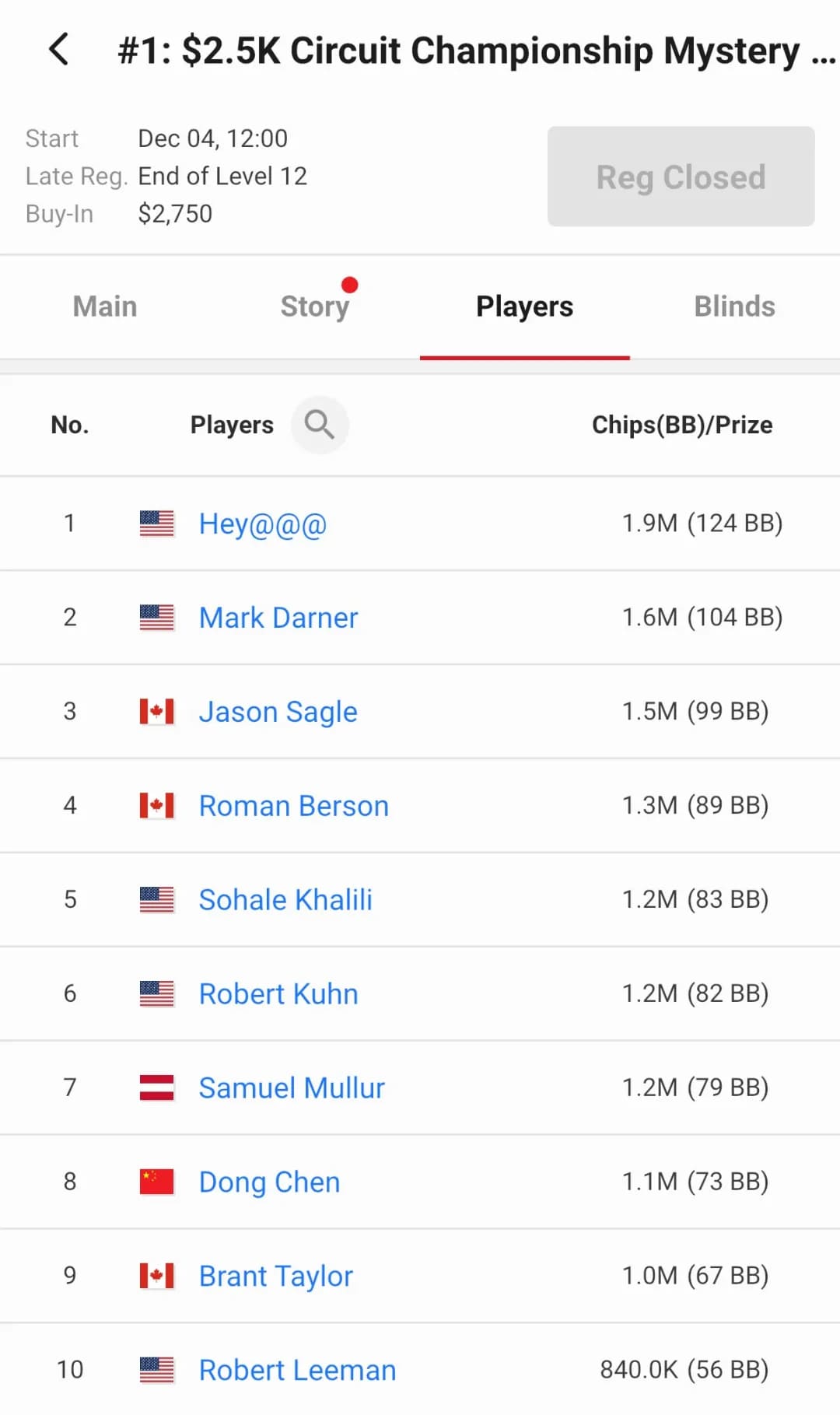Tap the back arrow icon
840x1415 pixels.
pos(59,50)
